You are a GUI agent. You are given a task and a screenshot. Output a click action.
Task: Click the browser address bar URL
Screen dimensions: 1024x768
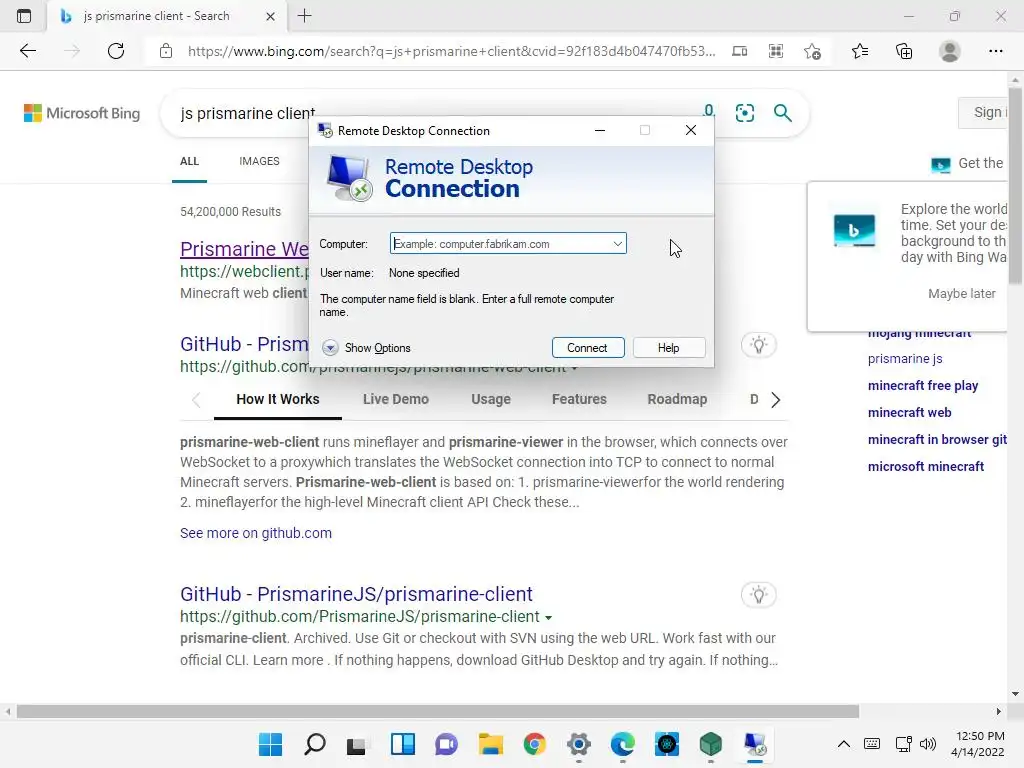pos(451,51)
